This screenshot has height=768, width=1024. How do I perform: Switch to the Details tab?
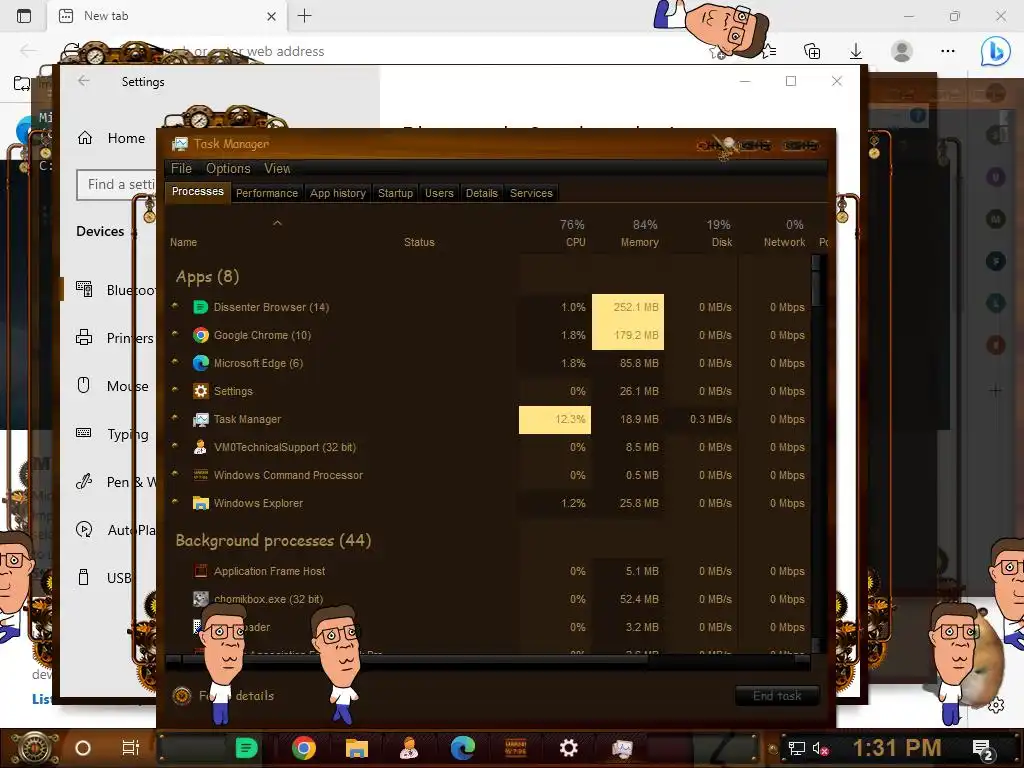coord(481,193)
